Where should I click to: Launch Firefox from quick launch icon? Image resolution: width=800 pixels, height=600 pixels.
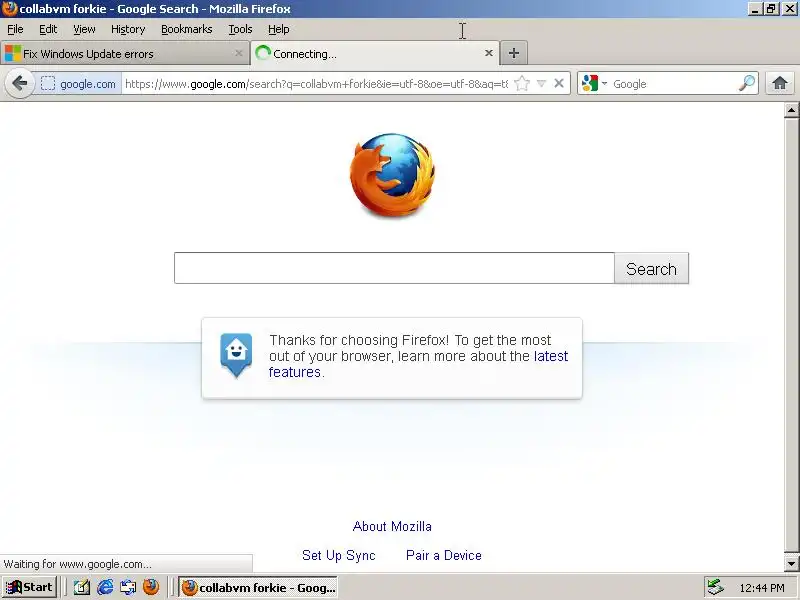tap(151, 587)
